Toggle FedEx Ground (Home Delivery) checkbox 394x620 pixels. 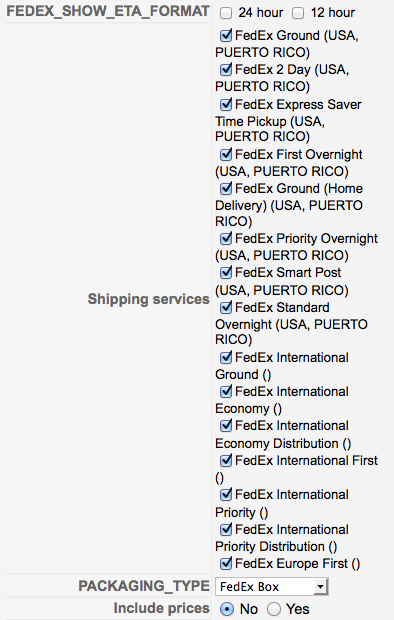pyautogui.click(x=226, y=188)
